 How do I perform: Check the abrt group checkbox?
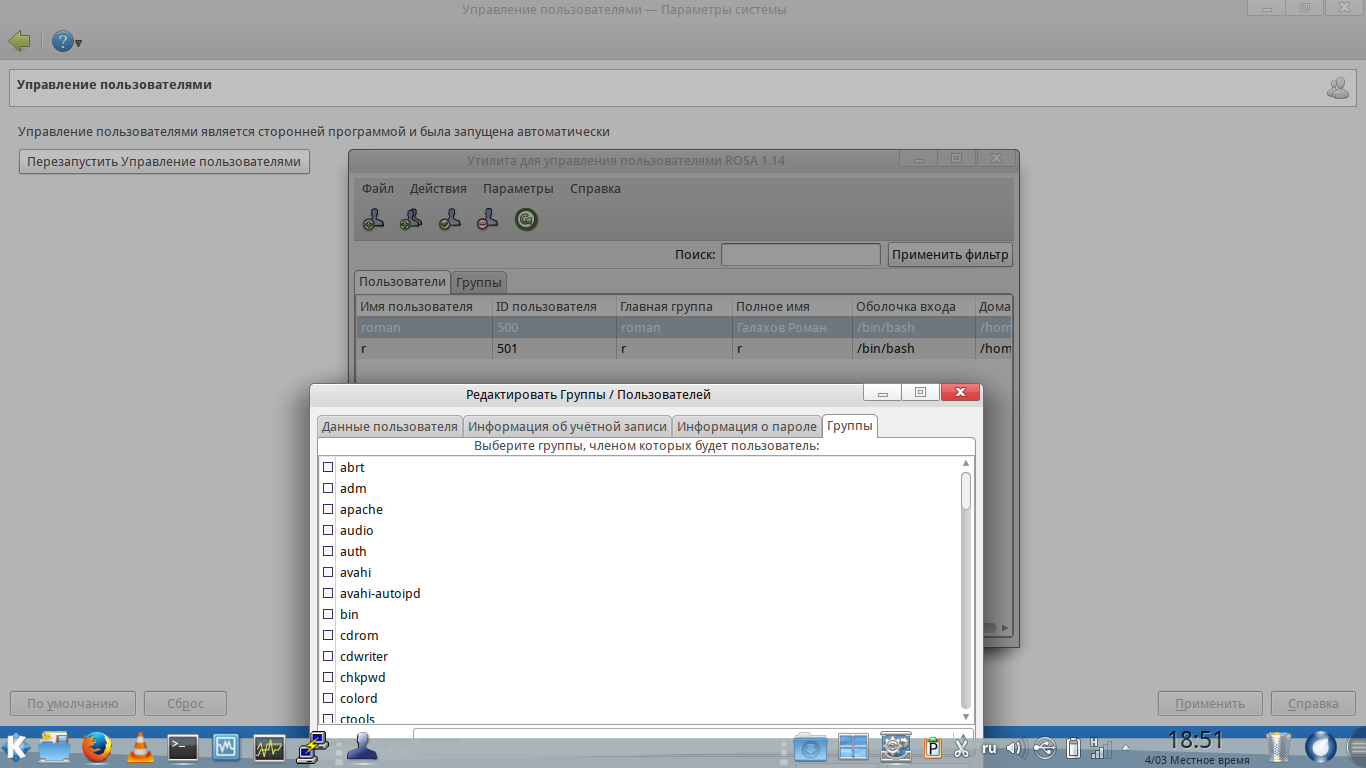click(x=327, y=467)
